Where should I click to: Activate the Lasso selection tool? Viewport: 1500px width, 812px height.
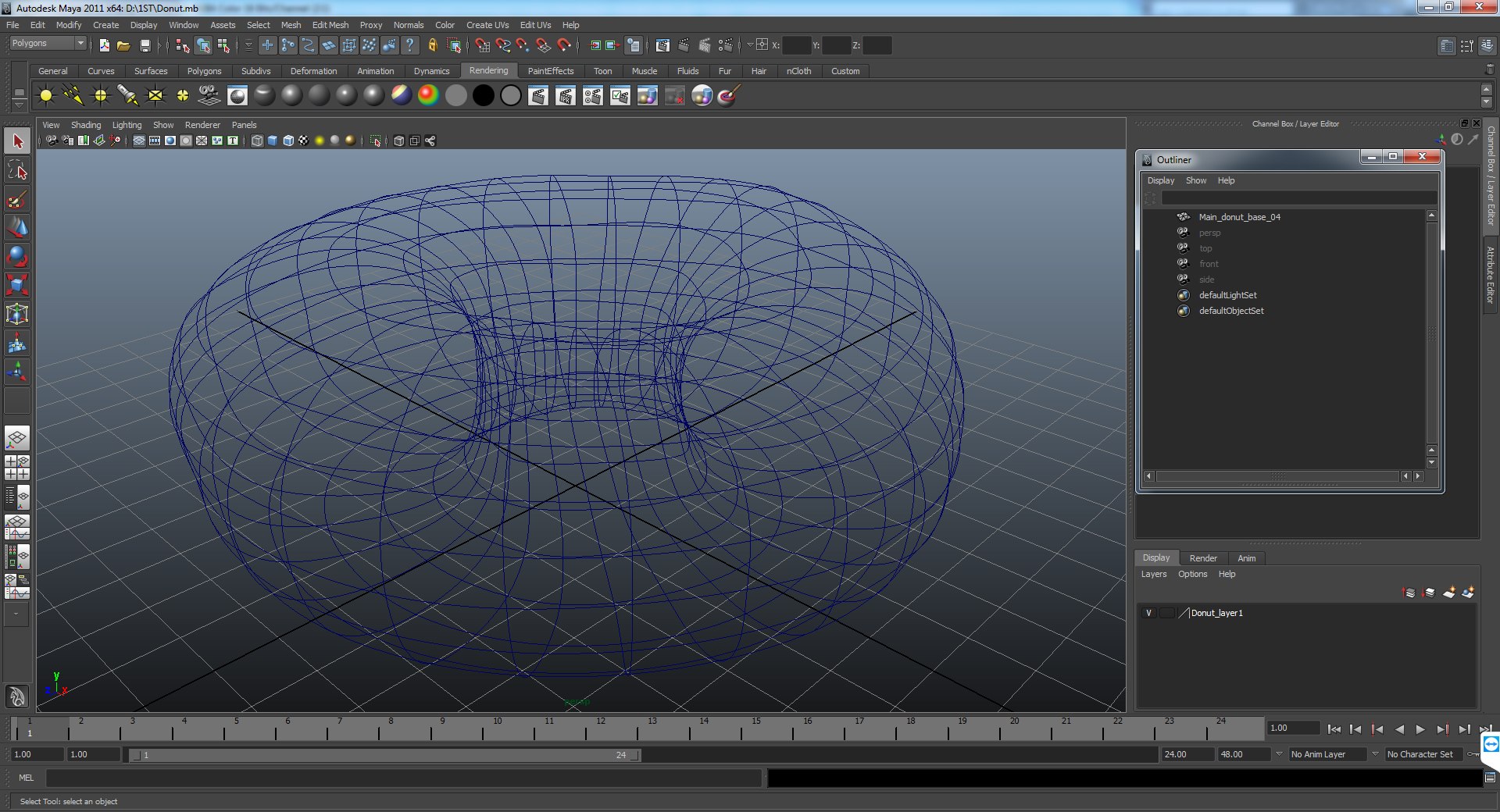coord(17,170)
